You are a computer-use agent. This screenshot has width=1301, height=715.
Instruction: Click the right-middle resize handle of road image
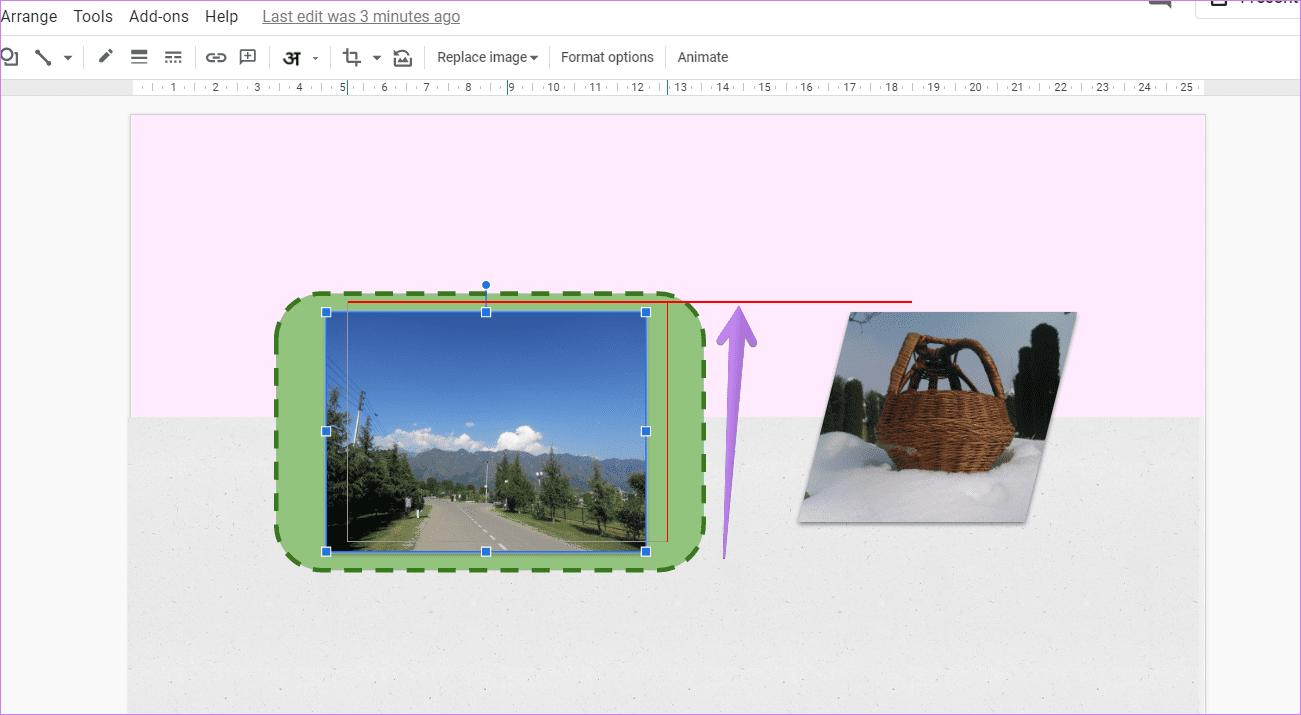pos(646,431)
